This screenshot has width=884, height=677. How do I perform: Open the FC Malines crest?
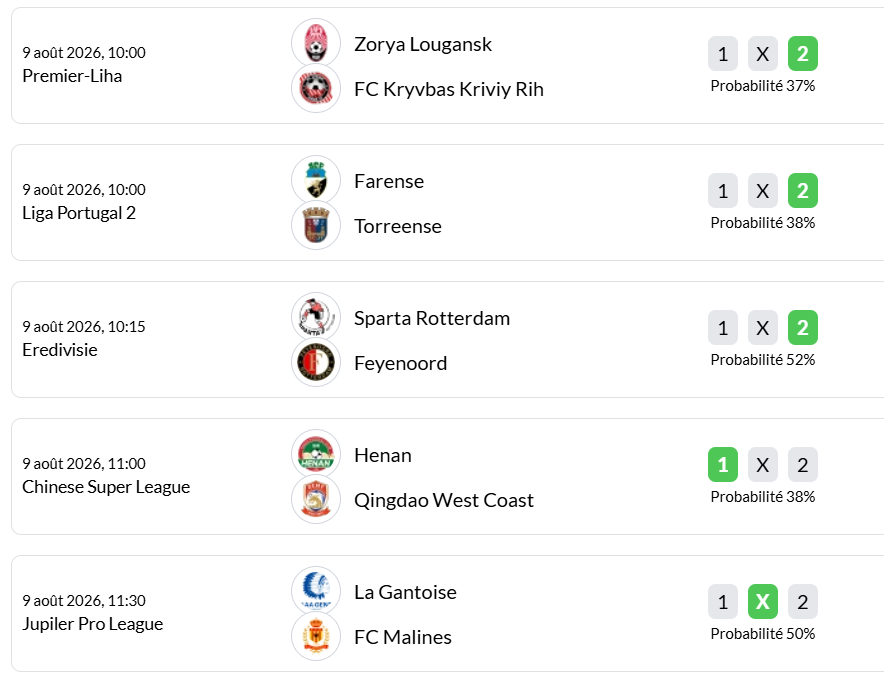[x=316, y=636]
